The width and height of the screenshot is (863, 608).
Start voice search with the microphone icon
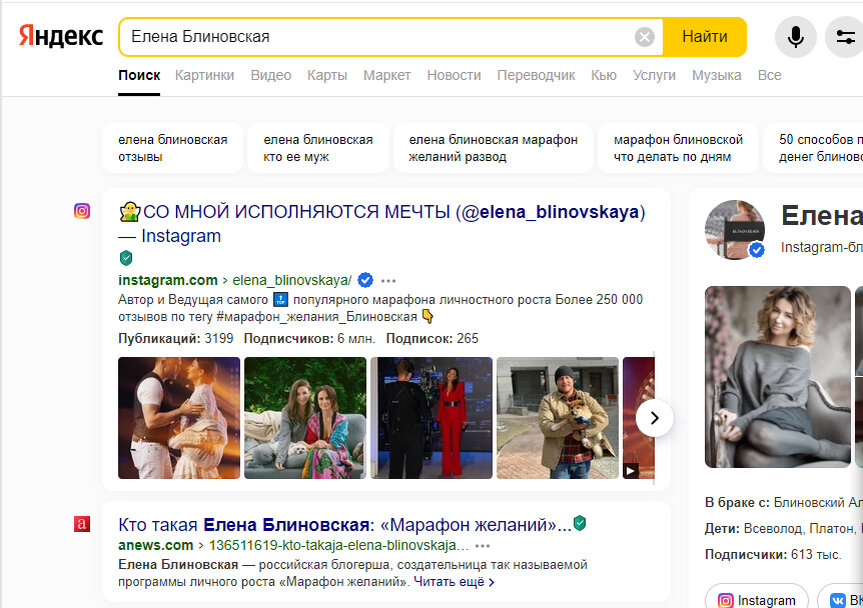coord(795,37)
